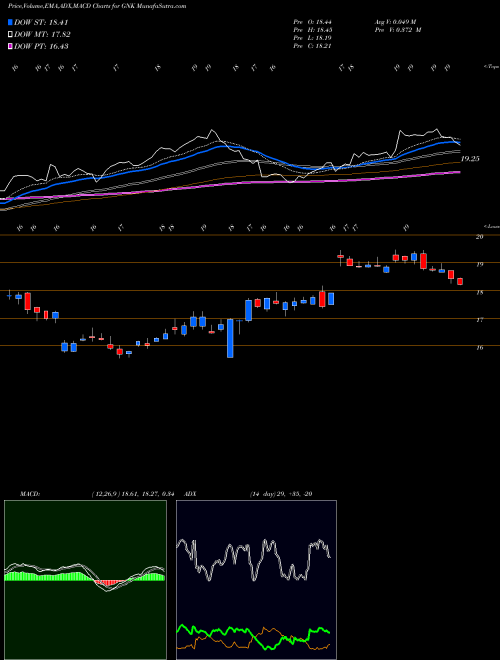
Task: Click the price axis label 16
Action: (x=479, y=348)
